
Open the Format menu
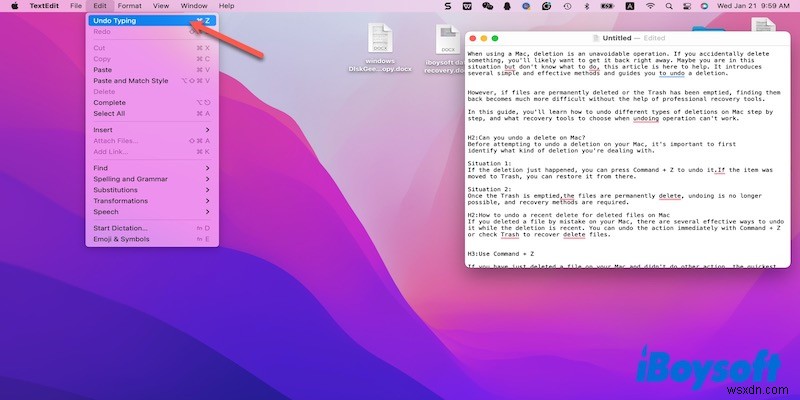130,6
